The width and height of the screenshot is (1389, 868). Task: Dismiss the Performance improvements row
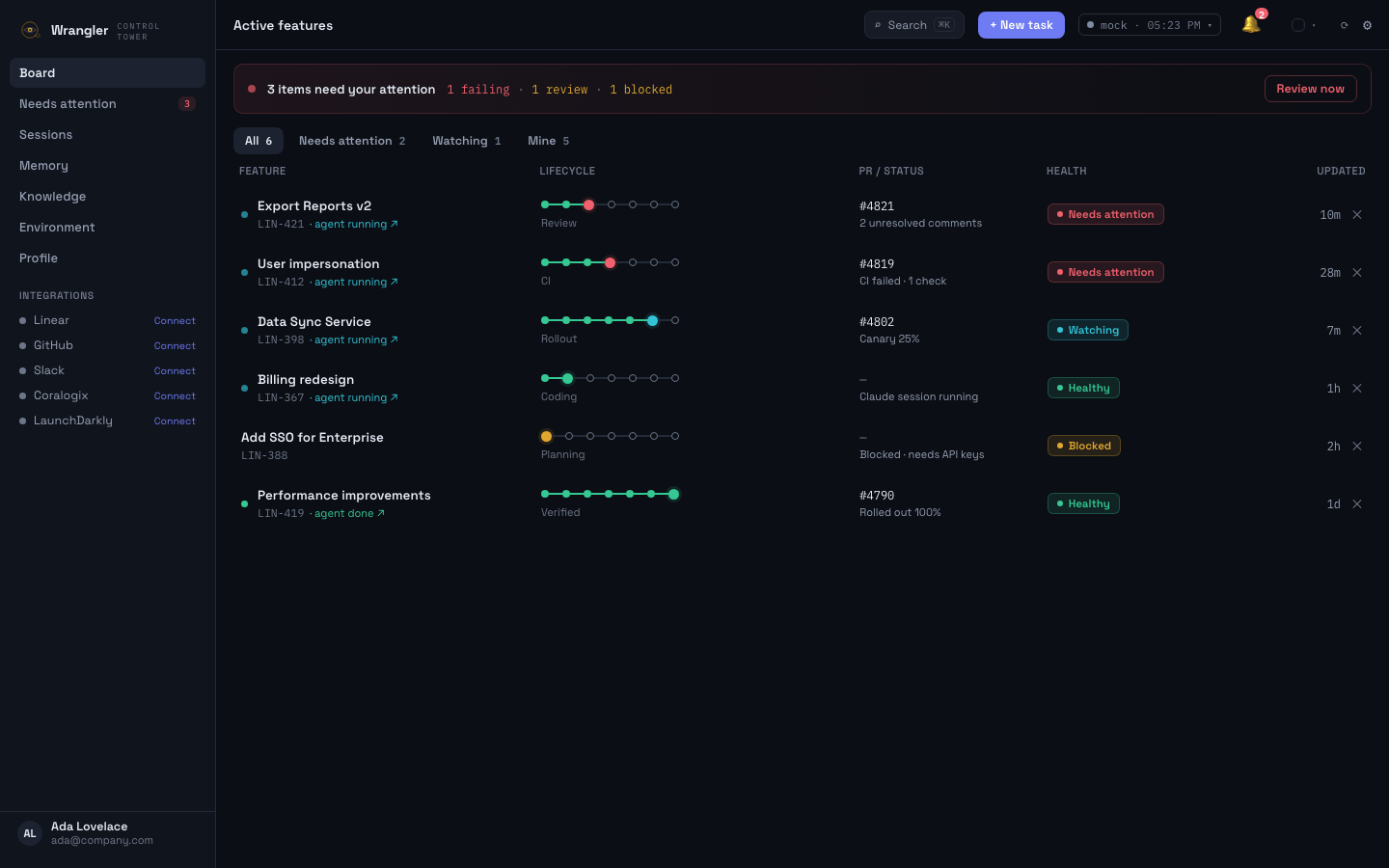click(1357, 503)
